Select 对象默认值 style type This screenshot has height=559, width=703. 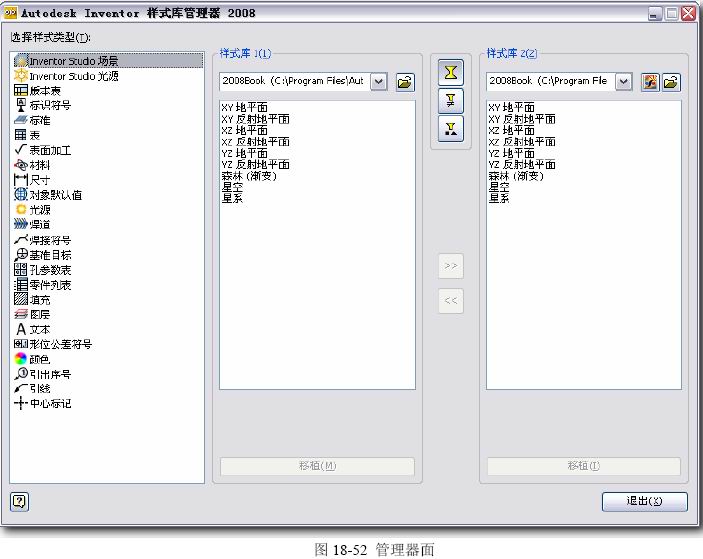[48, 195]
